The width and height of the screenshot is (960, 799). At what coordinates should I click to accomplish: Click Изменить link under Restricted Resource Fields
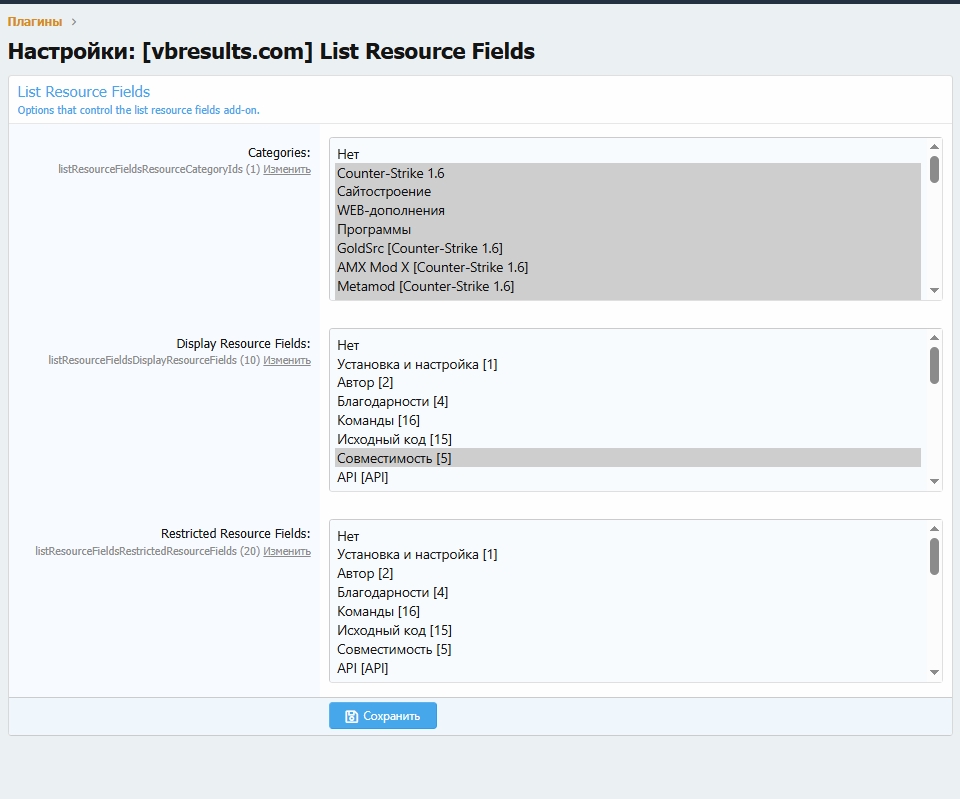(x=287, y=551)
